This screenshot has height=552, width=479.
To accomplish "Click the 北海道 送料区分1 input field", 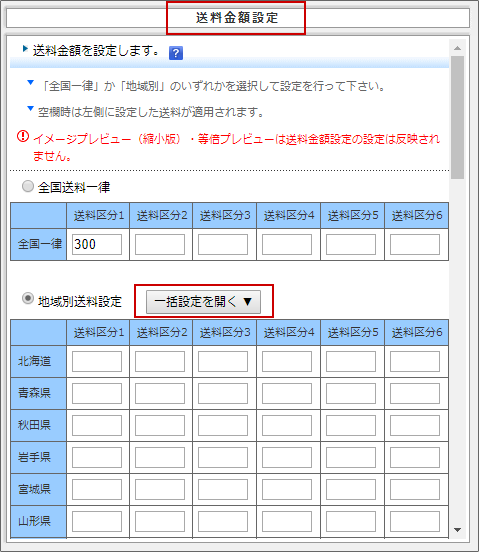I will click(x=97, y=362).
